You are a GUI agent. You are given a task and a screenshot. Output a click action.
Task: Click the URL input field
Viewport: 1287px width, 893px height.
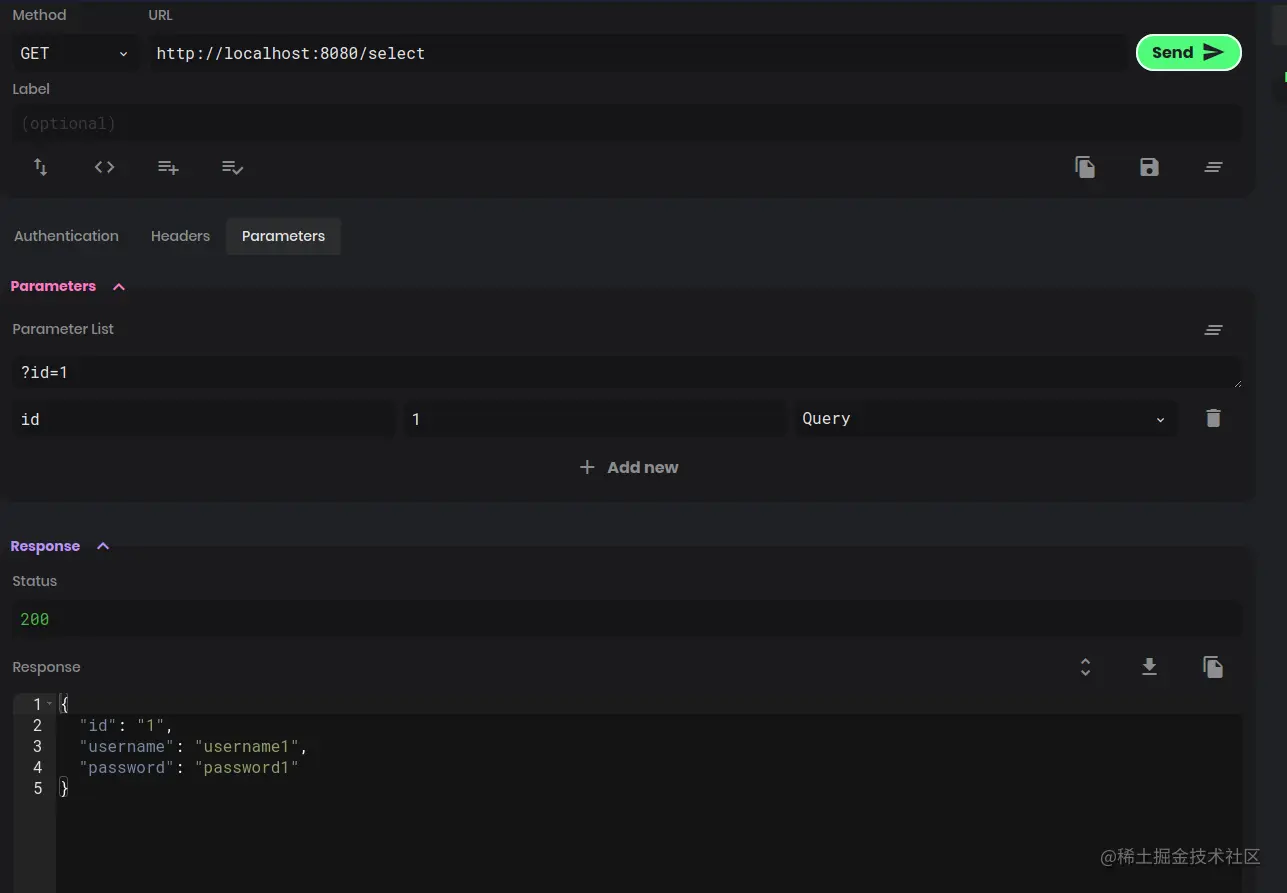[x=638, y=53]
